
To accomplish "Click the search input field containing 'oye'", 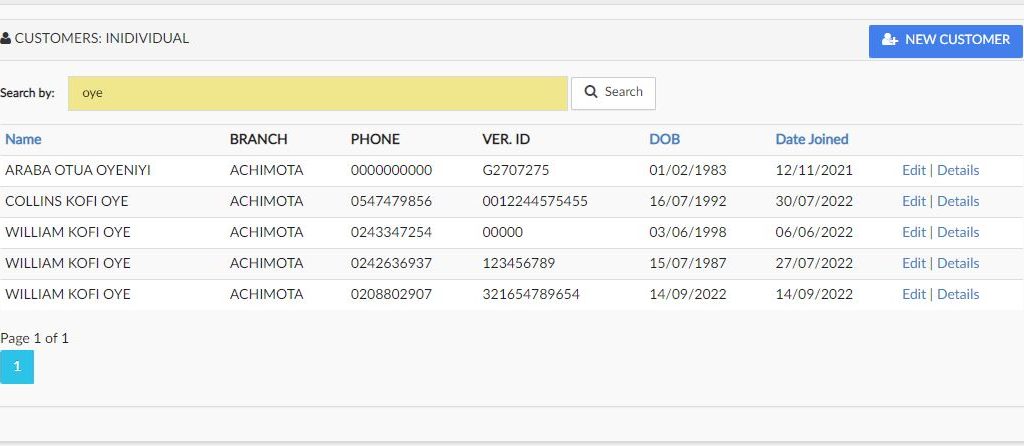I will 317,94.
